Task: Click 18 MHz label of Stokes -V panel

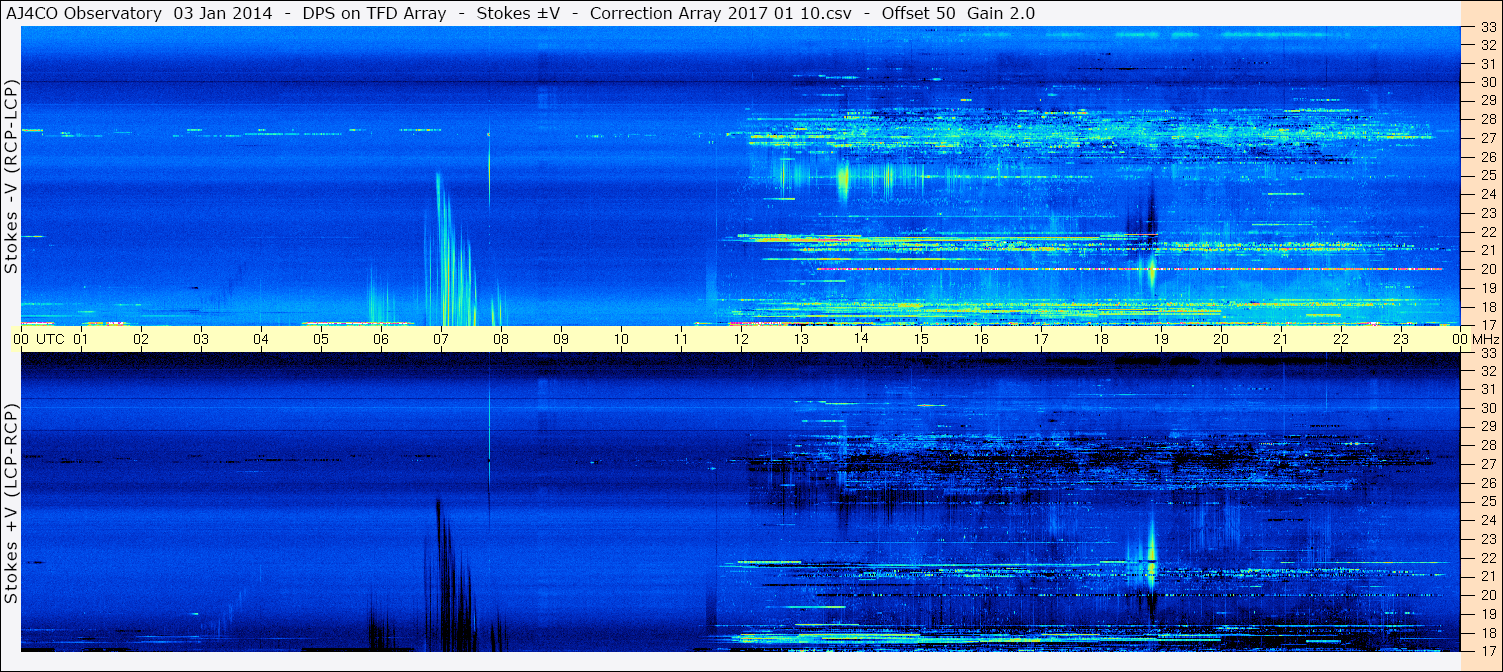Action: tap(1488, 307)
